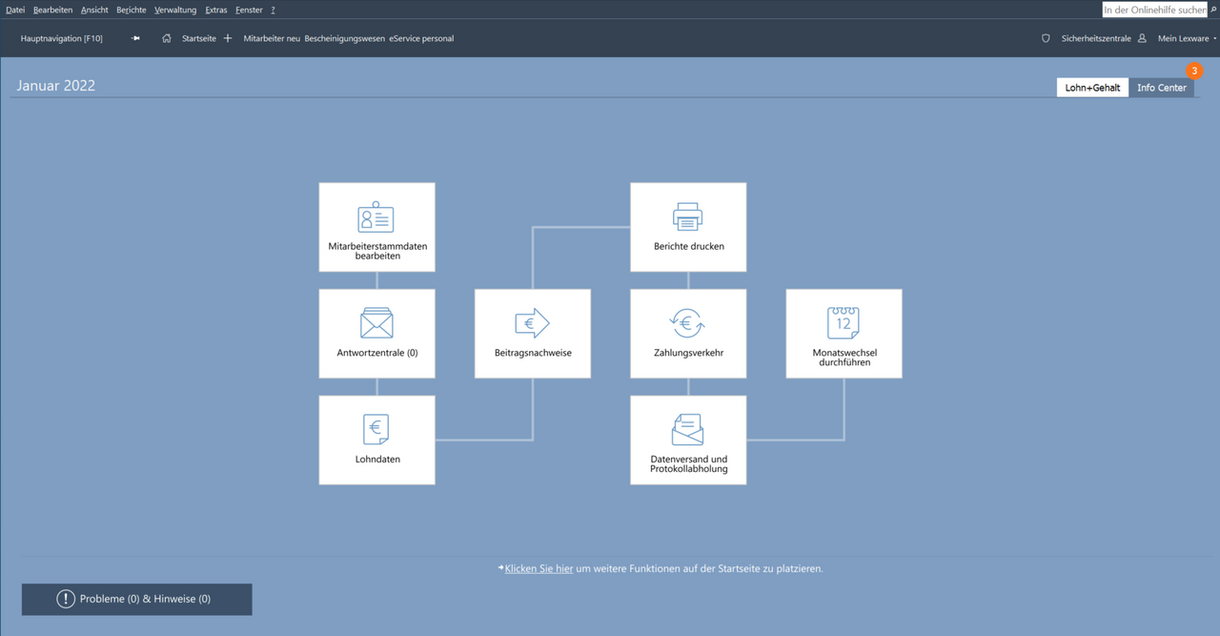Click the orange 3 notification badge
This screenshot has width=1220, height=636.
[x=1194, y=71]
